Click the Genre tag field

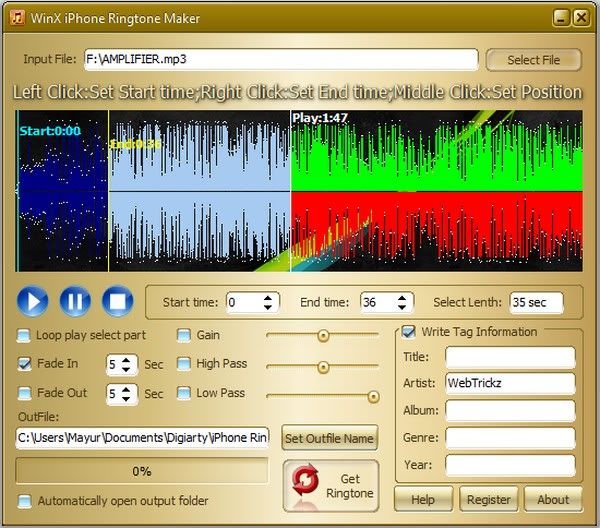tap(510, 438)
